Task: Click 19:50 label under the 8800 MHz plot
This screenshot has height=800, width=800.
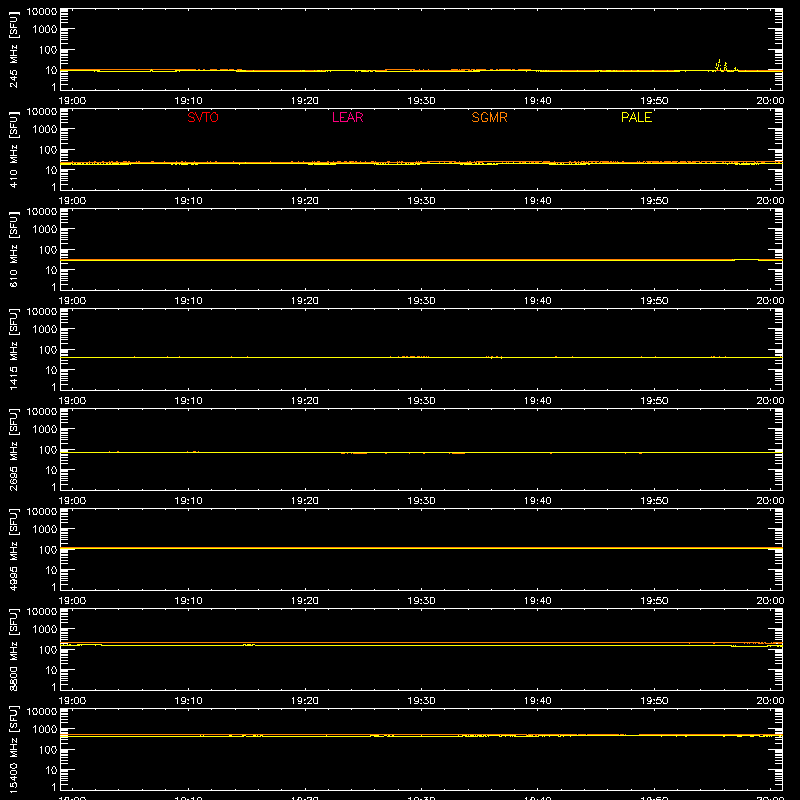Action: pyautogui.click(x=654, y=701)
